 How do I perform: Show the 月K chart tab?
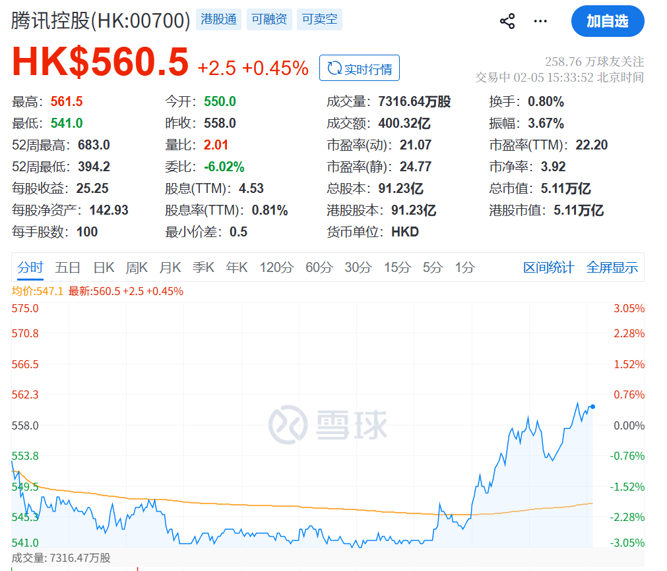tap(170, 267)
